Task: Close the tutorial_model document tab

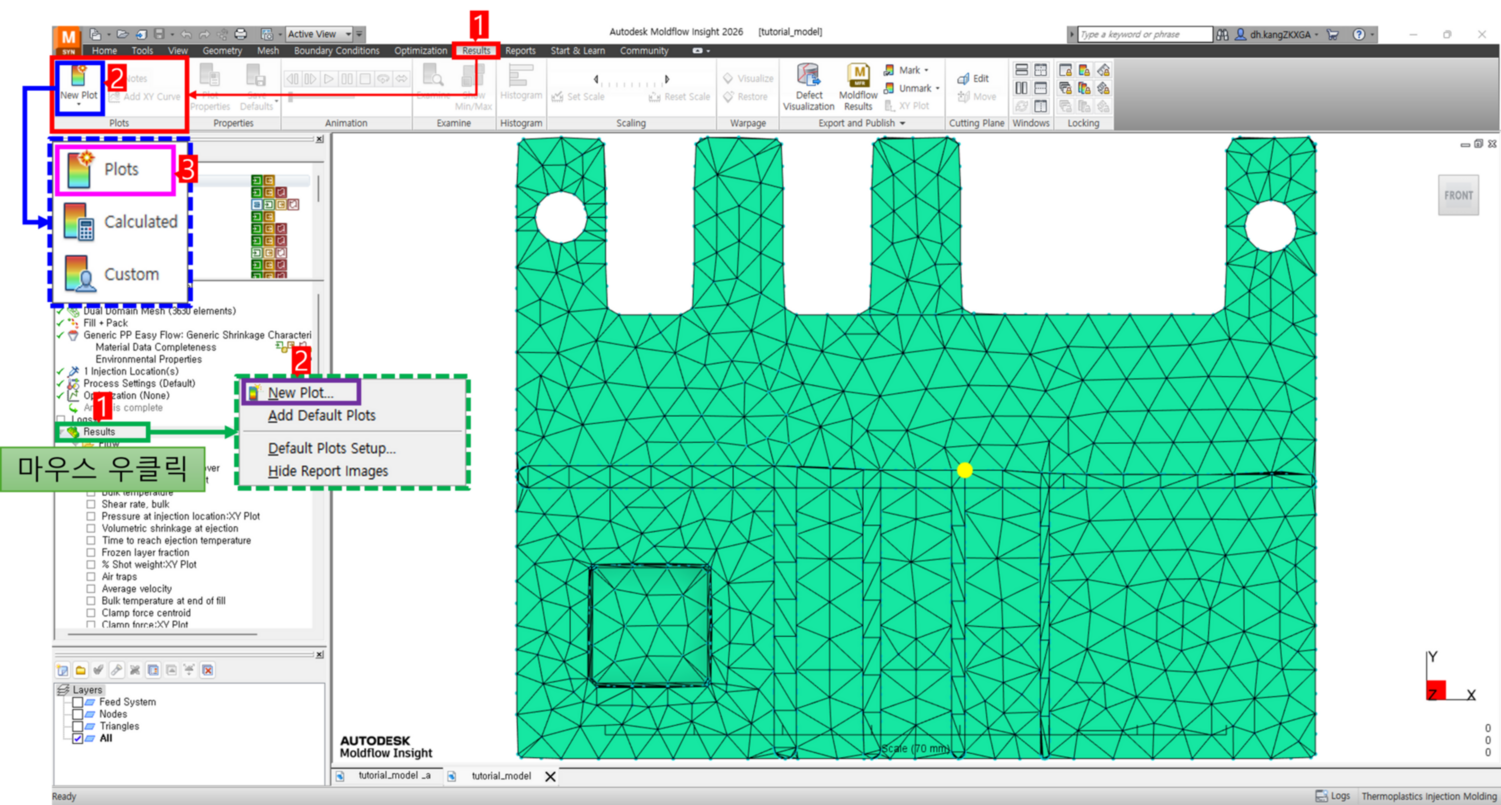Action: pyautogui.click(x=550, y=776)
